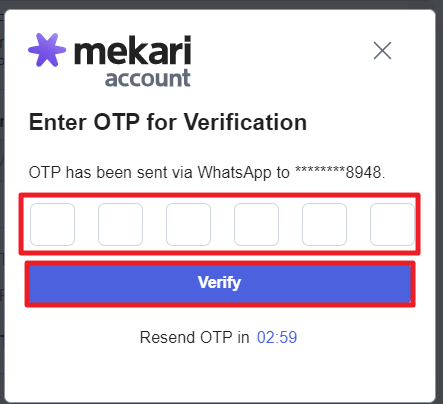This screenshot has height=404, width=443.
Task: Click the Resend OTP in label
Action: click(194, 337)
